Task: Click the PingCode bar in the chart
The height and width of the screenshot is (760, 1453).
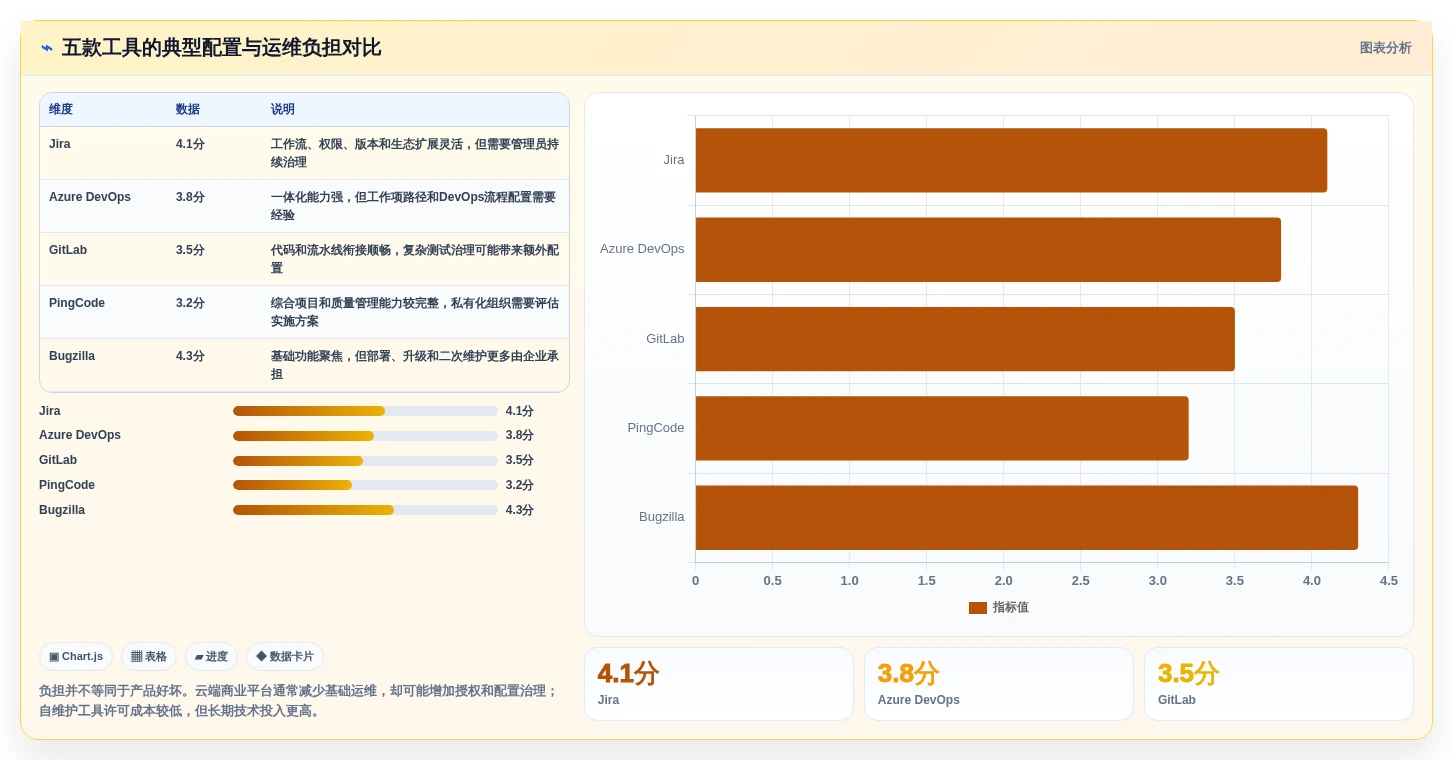Action: tap(942, 428)
